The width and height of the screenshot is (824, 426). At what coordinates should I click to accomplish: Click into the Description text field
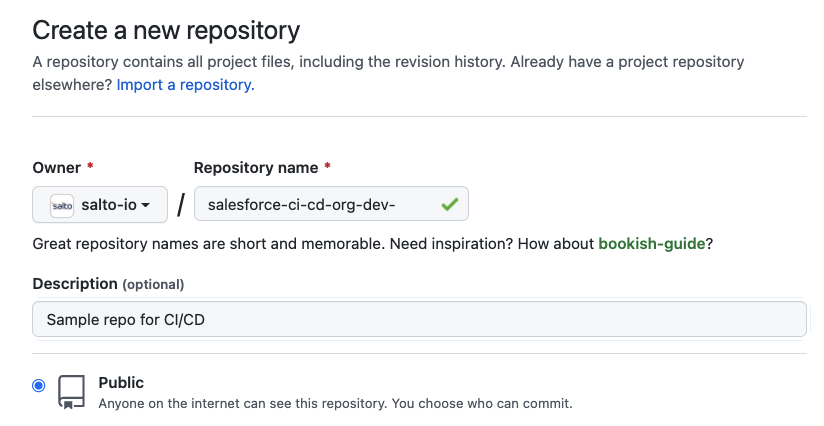pyautogui.click(x=419, y=319)
